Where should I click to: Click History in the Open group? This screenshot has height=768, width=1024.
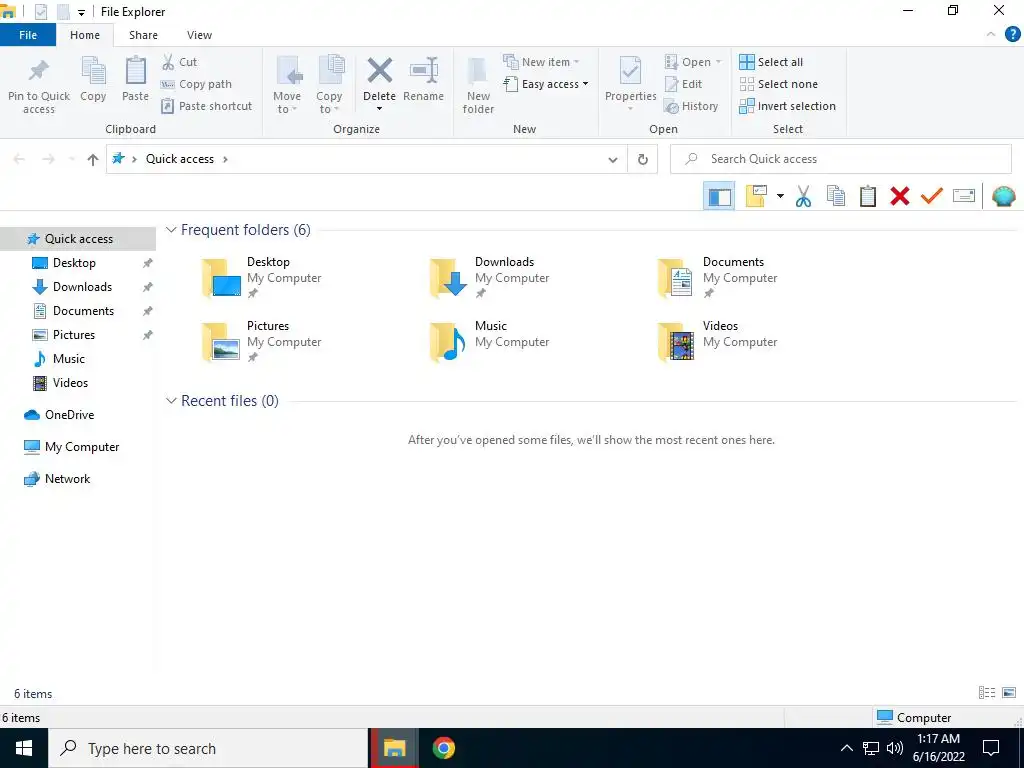691,106
